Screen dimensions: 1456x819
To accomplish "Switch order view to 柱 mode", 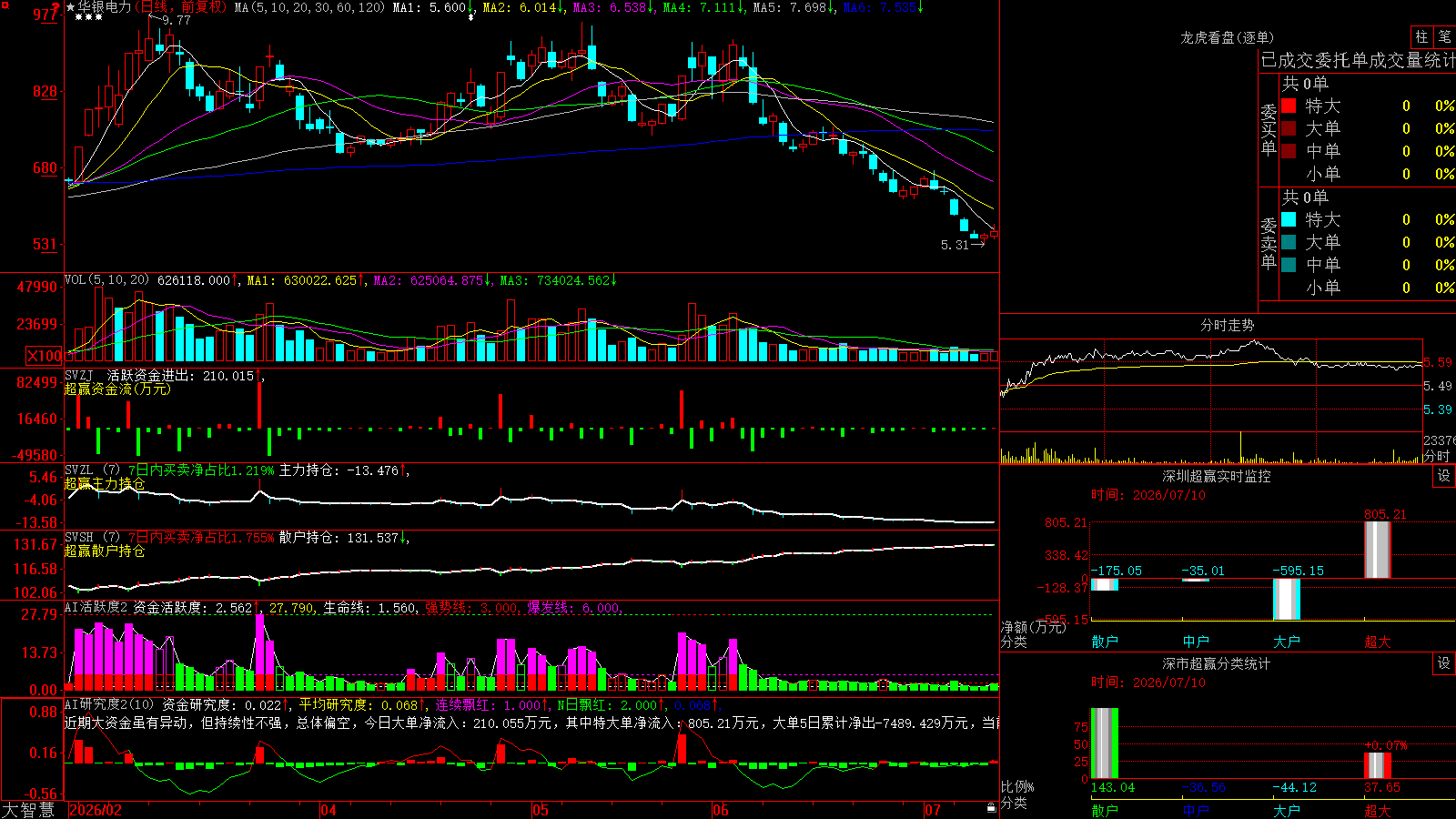I will (1421, 36).
